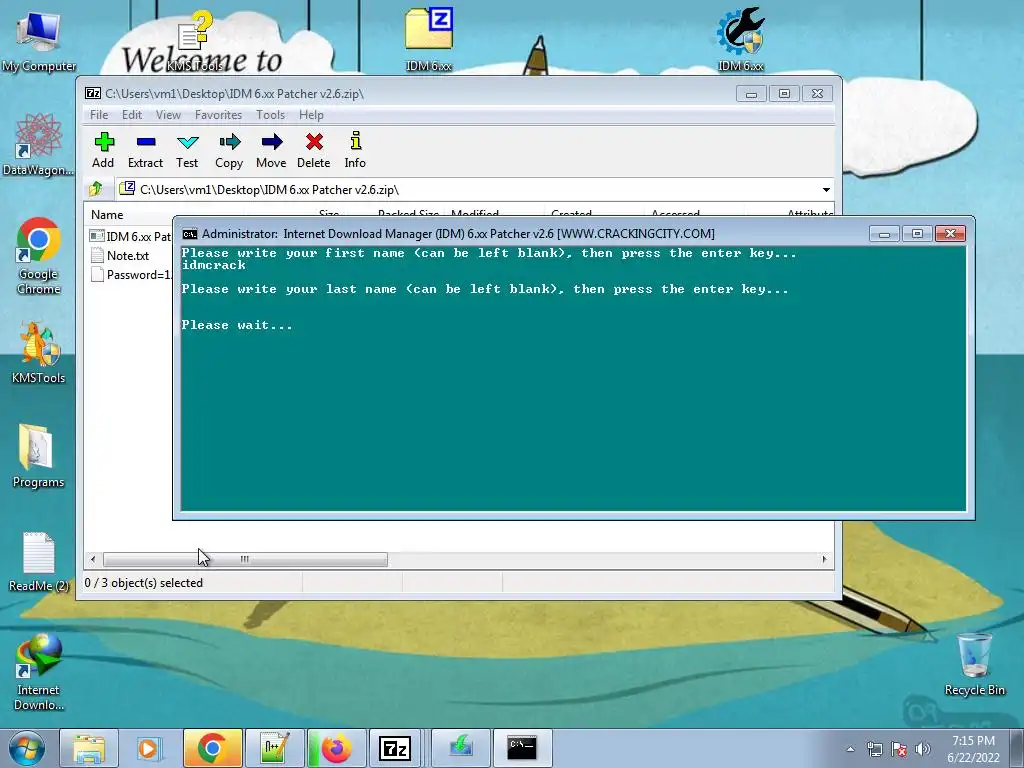Viewport: 1024px width, 768px height.
Task: Click the volume speaker tray icon
Action: coord(923,749)
